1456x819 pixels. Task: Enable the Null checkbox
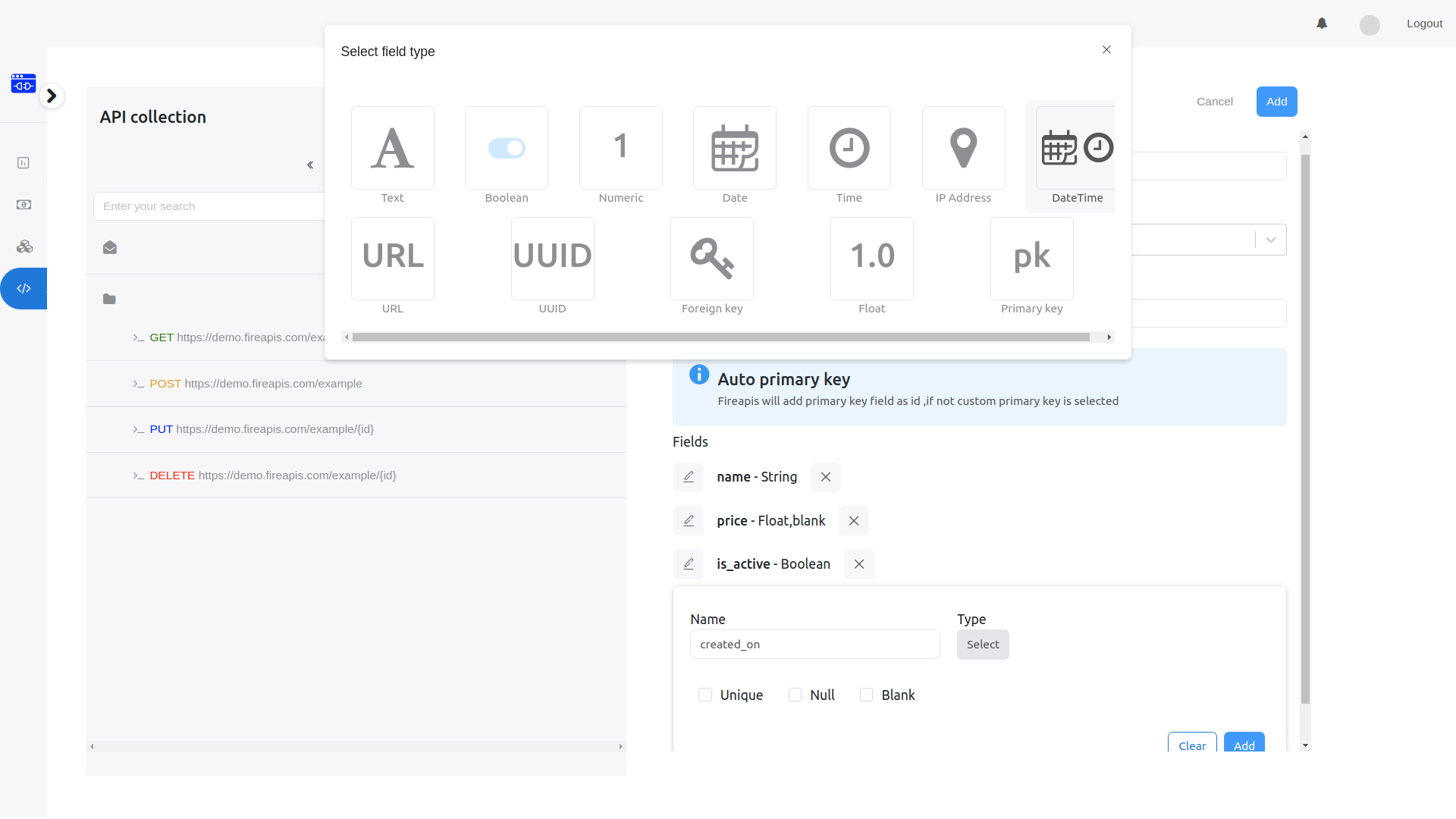coord(795,695)
